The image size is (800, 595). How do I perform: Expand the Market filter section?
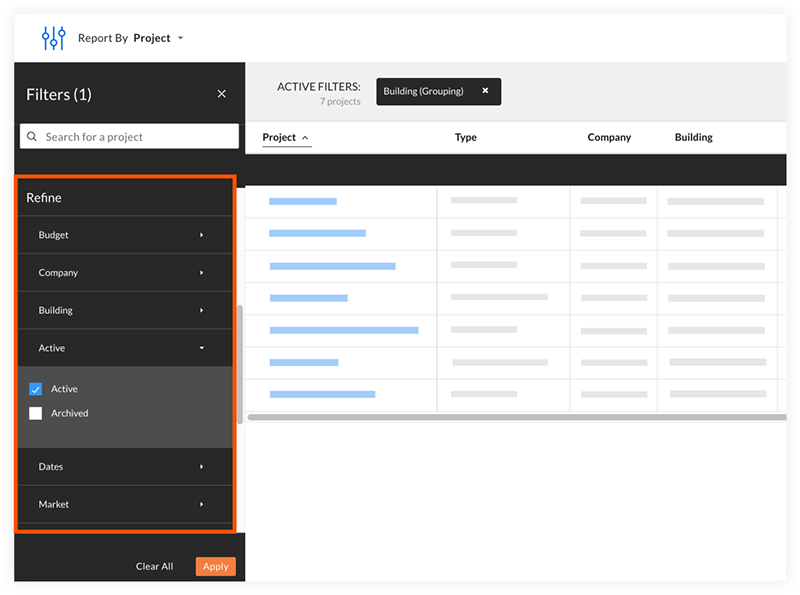coord(125,504)
